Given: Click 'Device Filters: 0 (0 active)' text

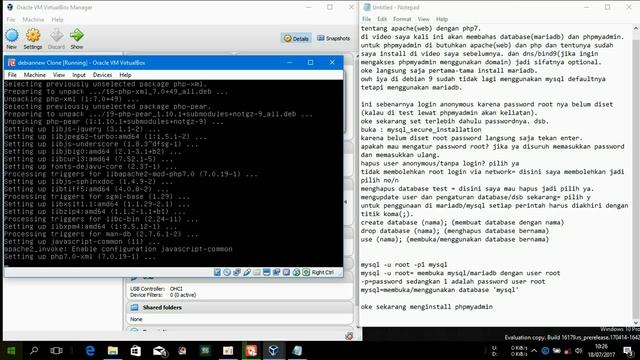Looking at the screenshot, I should [x=163, y=295].
